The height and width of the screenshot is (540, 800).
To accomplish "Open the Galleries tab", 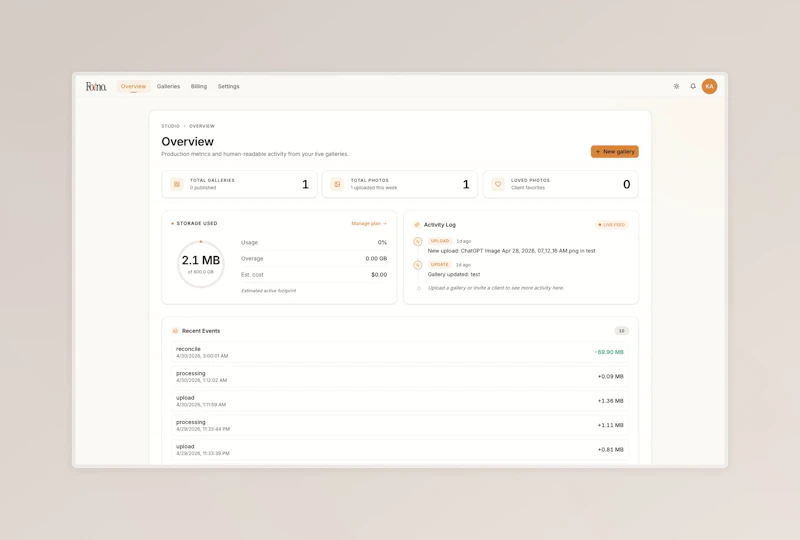I will point(168,86).
